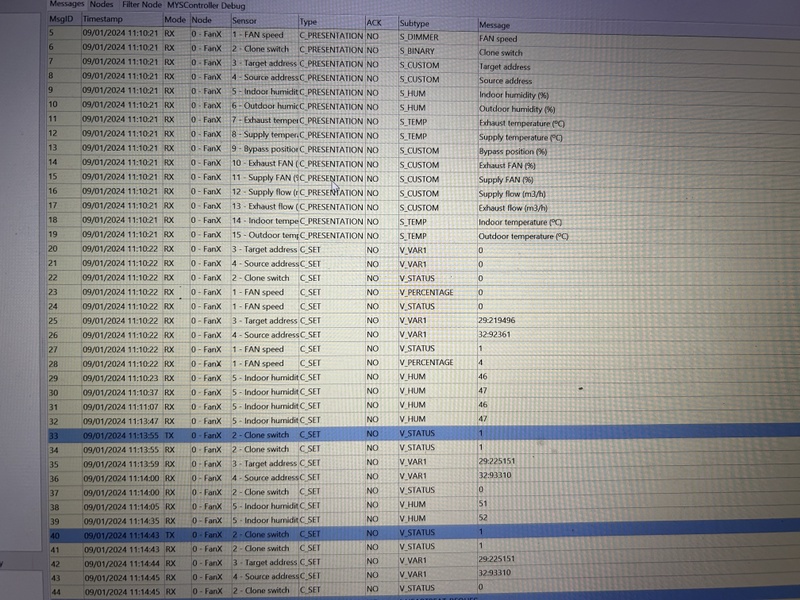Select message '32:92361' in row 26

(x=494, y=335)
